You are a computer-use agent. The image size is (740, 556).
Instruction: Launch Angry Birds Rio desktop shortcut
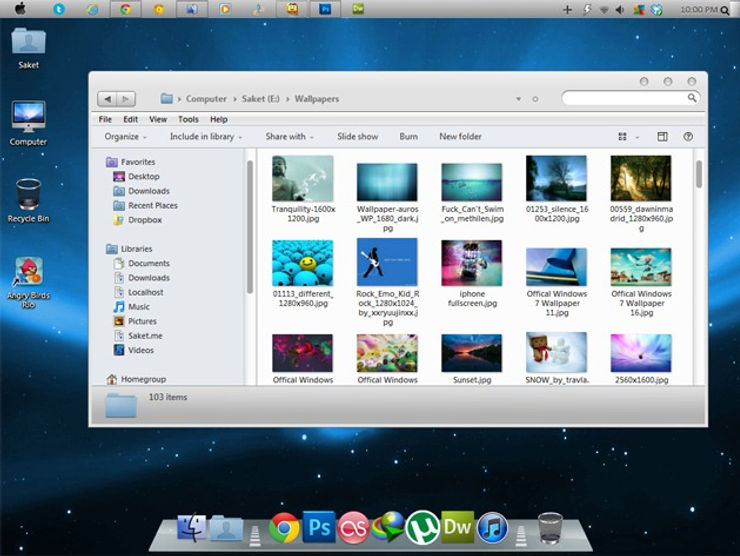(x=28, y=283)
